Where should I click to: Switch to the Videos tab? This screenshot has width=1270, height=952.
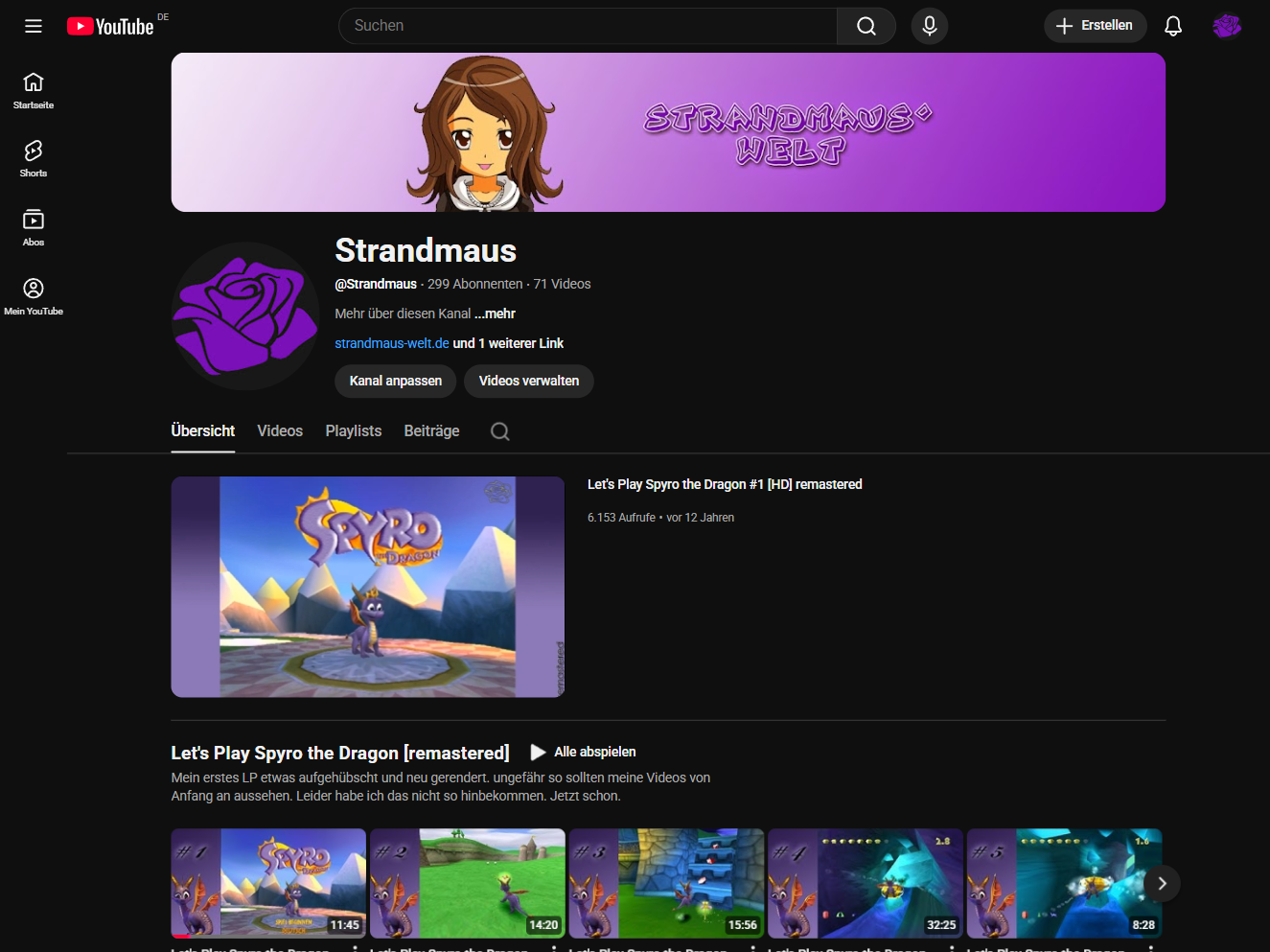point(280,431)
